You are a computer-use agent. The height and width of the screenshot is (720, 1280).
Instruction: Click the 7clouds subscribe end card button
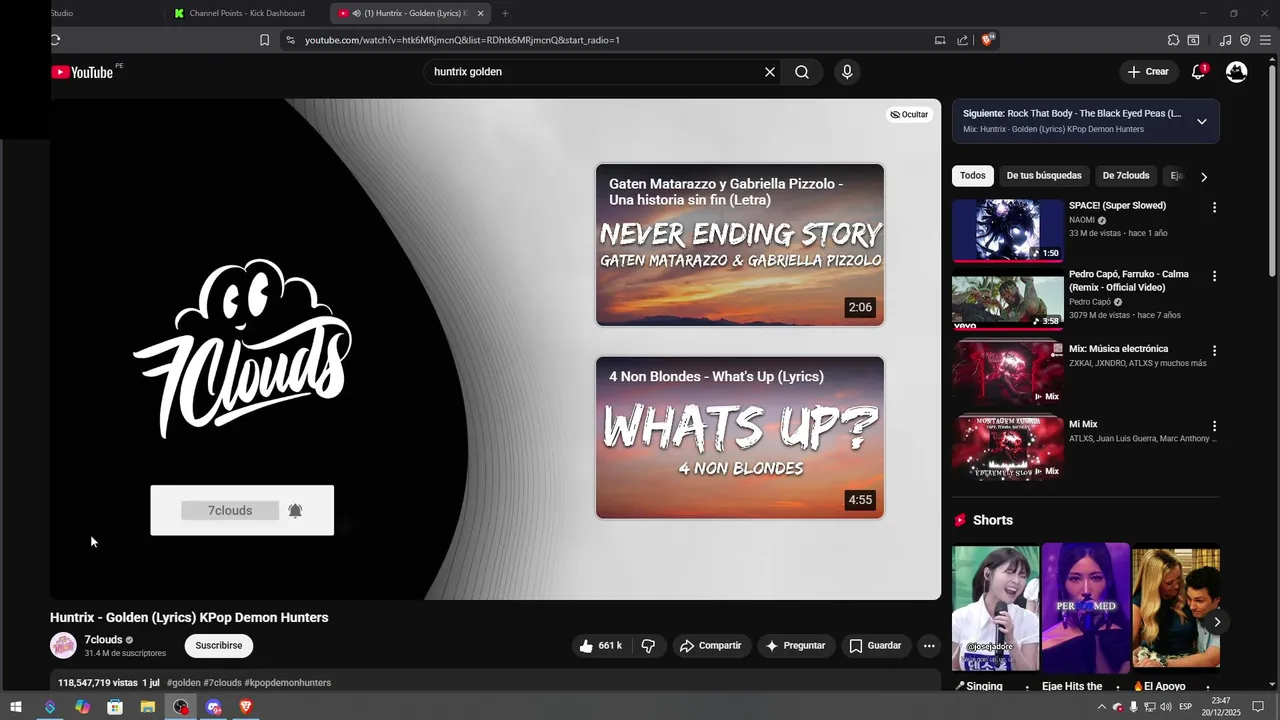pos(230,511)
